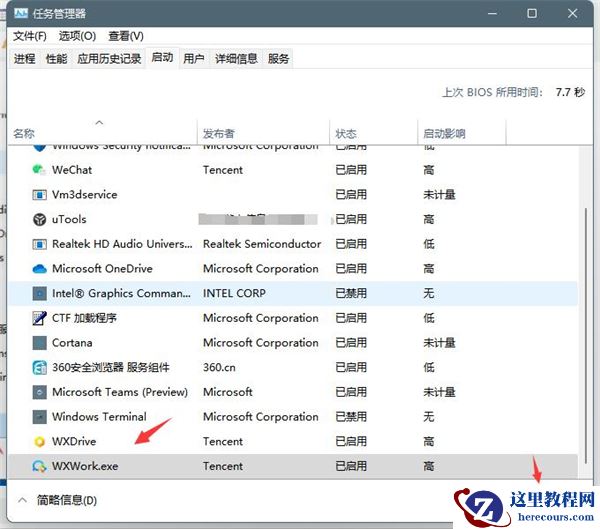The height and width of the screenshot is (529, 600).
Task: Click the Realtek HD Audio icon
Action: pos(39,244)
